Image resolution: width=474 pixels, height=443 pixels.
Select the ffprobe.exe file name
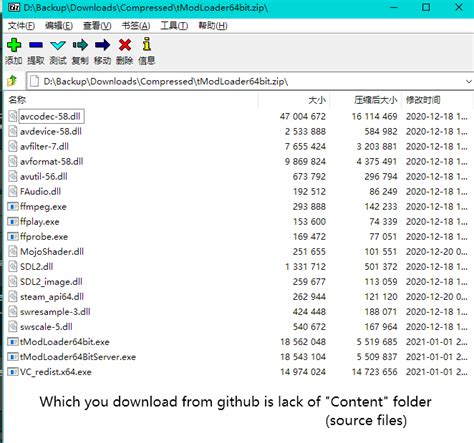[44, 237]
